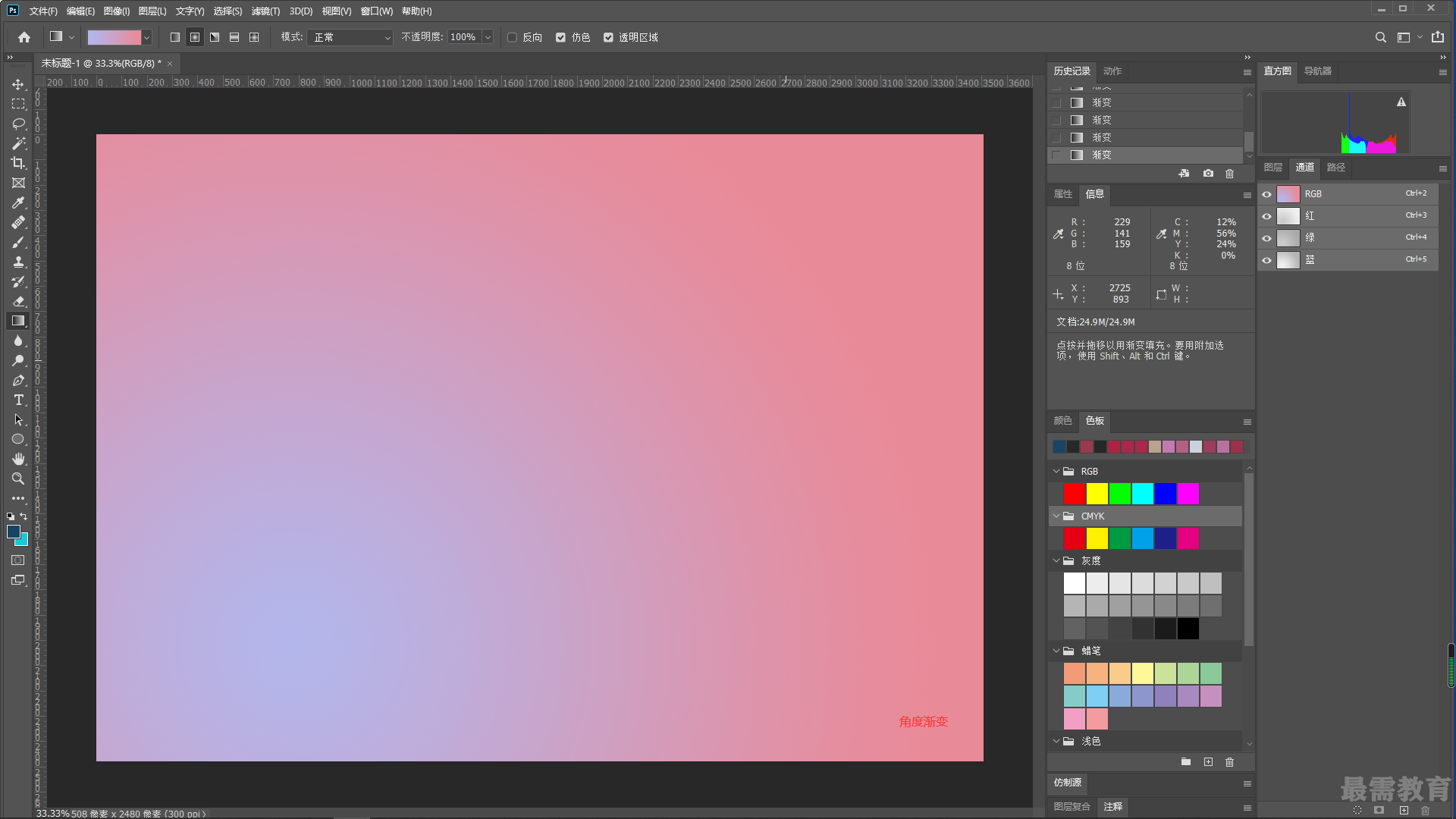Switch to the 导航器 tab
Viewport: 1456px width, 819px height.
click(1318, 71)
